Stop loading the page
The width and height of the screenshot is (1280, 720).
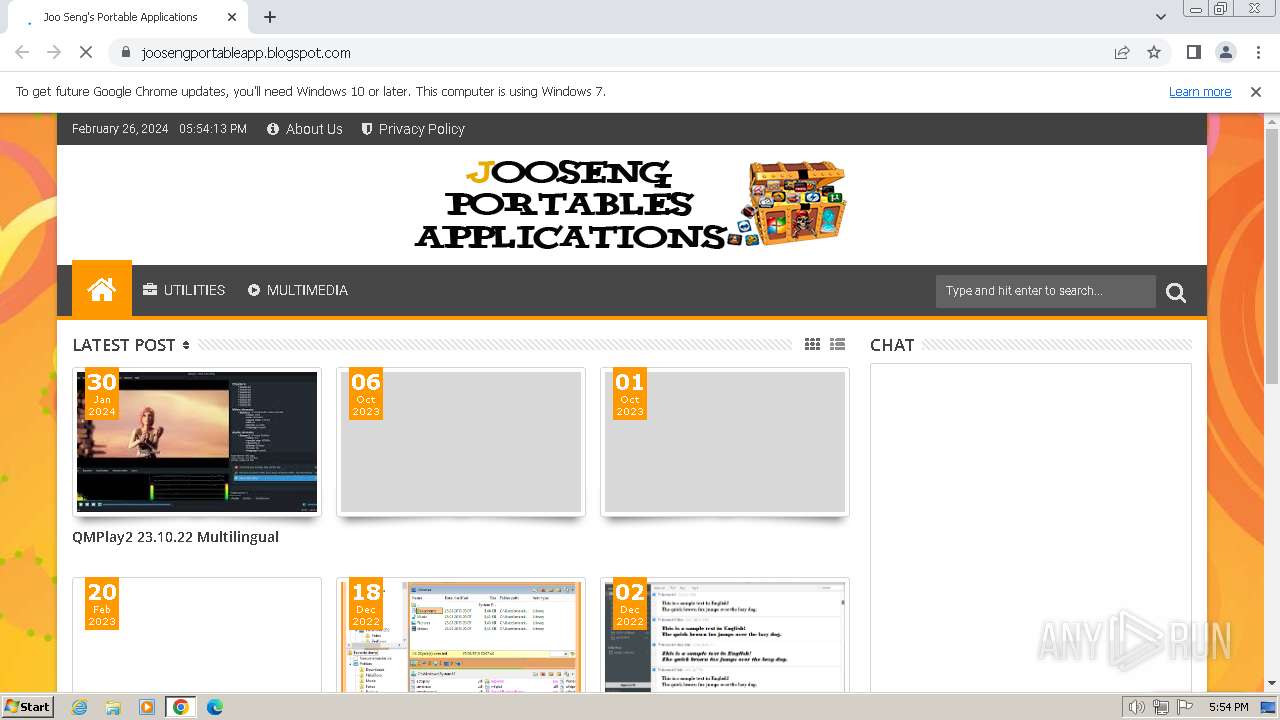pos(86,53)
